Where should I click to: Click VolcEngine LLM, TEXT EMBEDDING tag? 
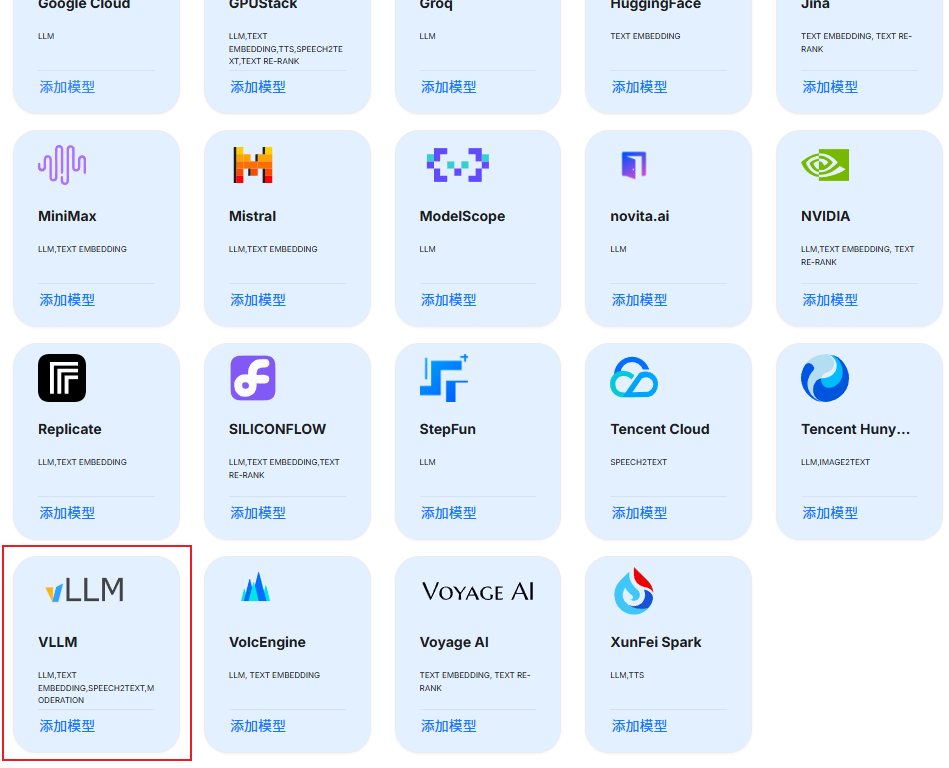274,675
